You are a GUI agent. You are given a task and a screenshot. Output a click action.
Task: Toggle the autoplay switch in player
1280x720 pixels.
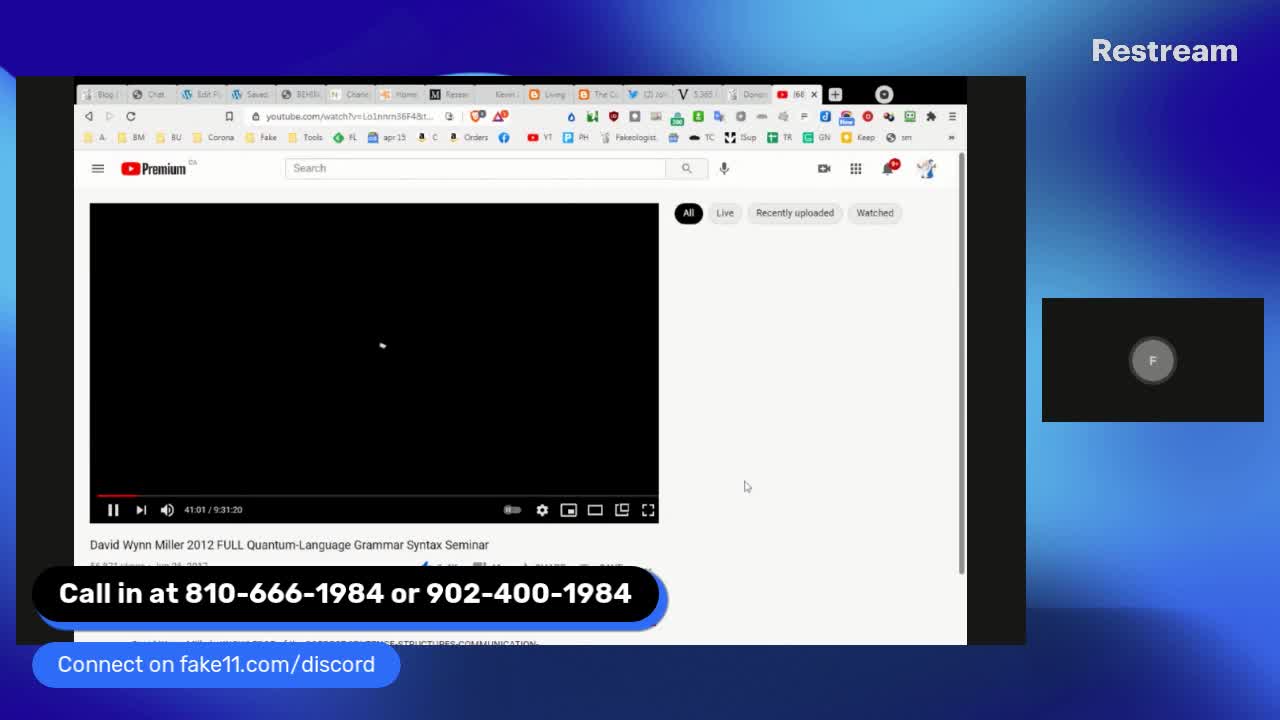512,510
